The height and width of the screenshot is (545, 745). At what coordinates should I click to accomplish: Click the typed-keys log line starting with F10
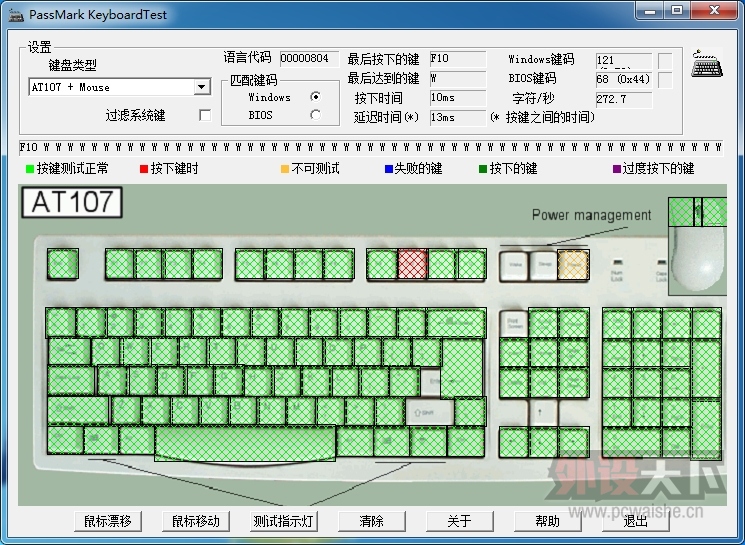[x=371, y=148]
